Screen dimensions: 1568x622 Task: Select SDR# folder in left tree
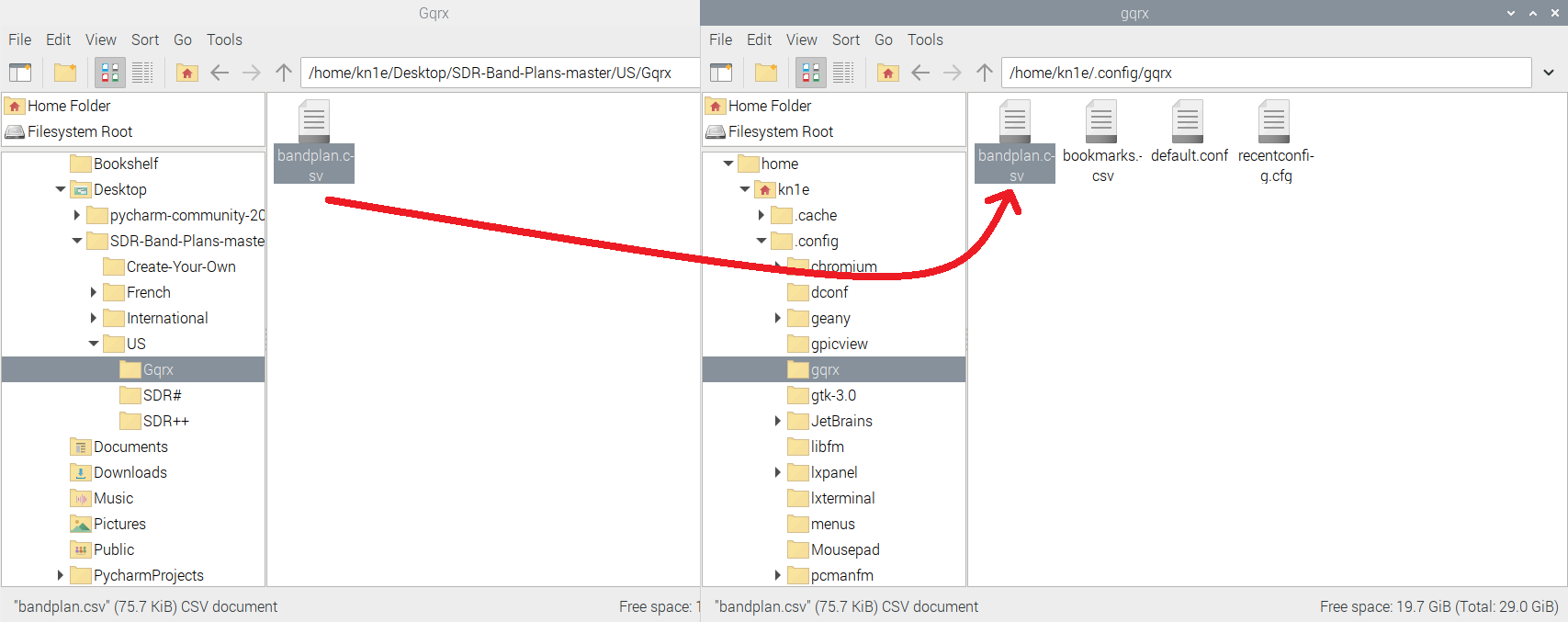152,395
